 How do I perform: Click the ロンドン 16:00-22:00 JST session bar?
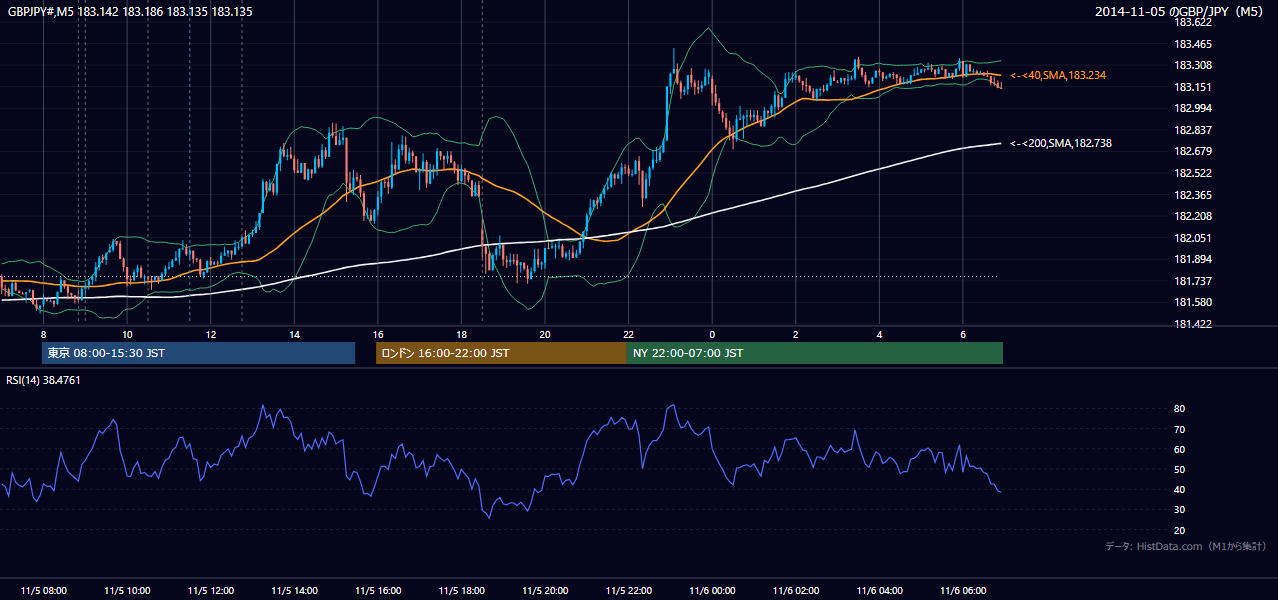501,353
